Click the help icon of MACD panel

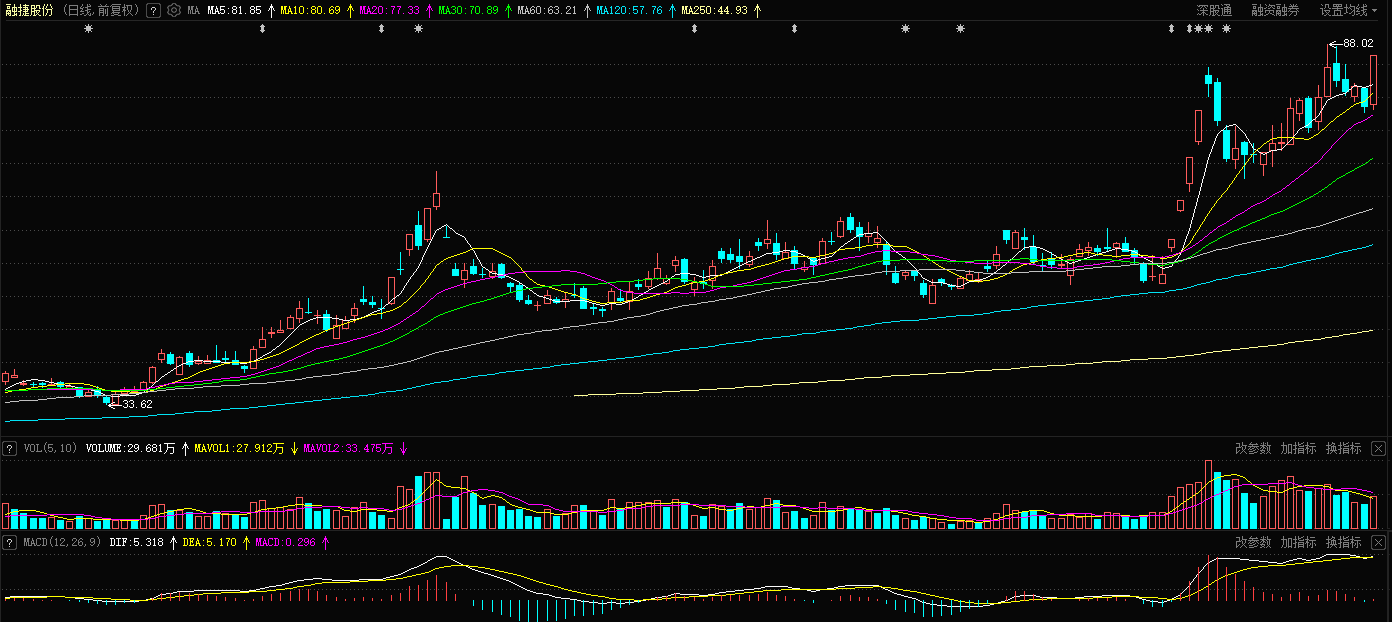pos(10,542)
